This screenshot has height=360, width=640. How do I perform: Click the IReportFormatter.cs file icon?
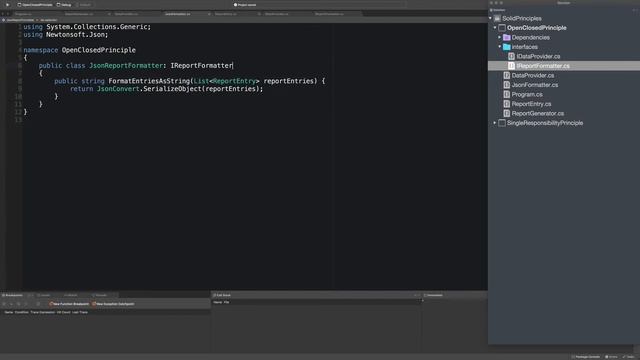pyautogui.click(x=511, y=66)
